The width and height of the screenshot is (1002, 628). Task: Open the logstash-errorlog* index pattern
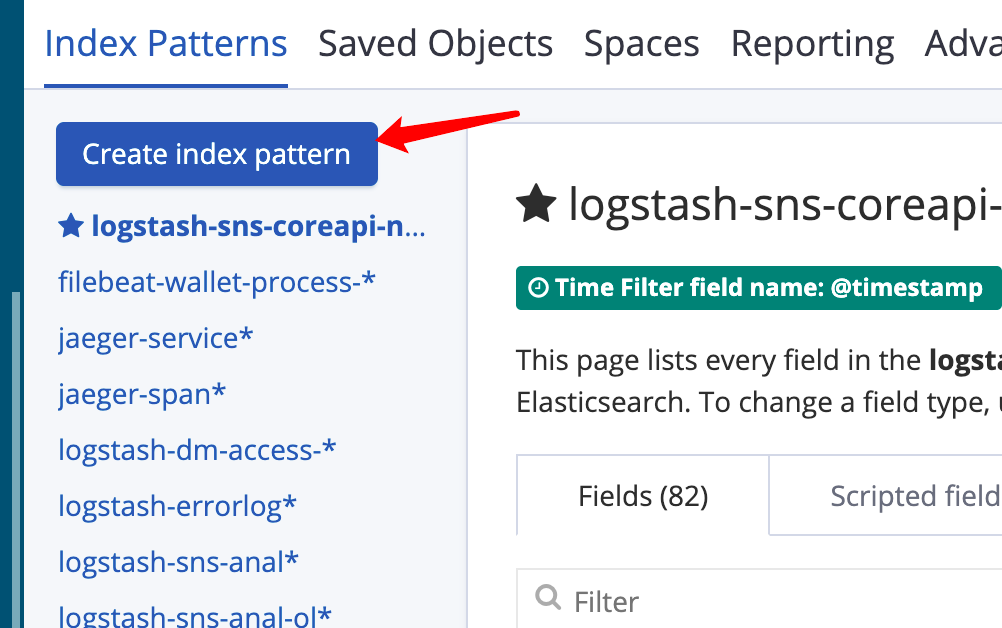click(x=177, y=506)
